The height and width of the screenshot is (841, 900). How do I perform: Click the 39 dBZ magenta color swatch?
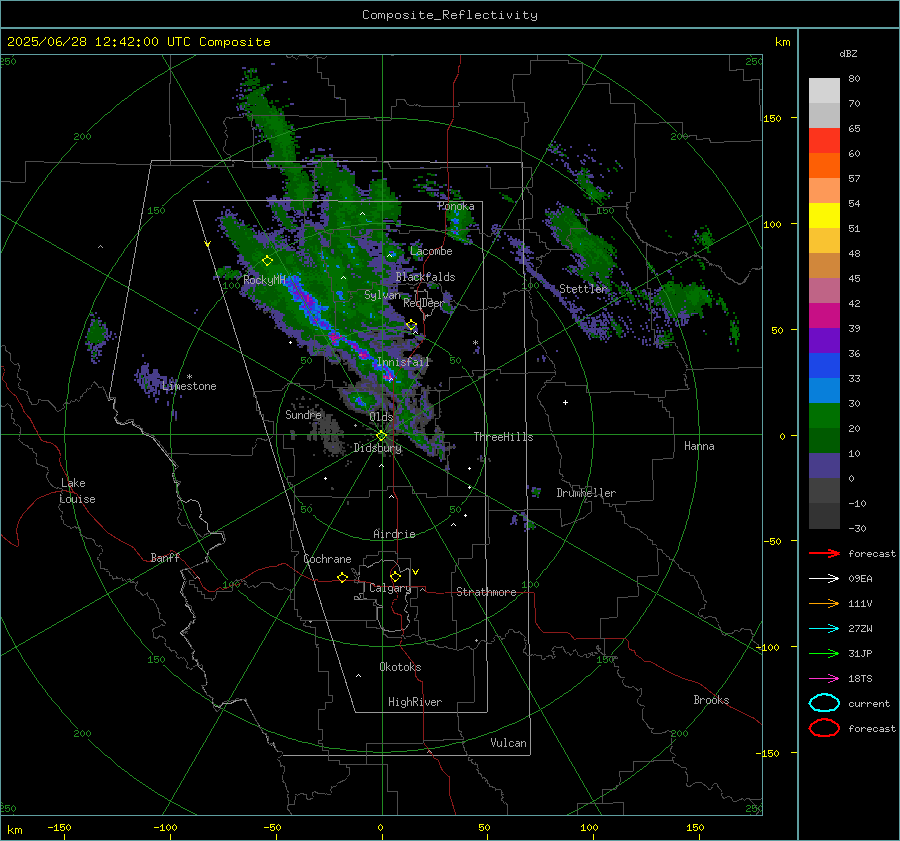[824, 315]
